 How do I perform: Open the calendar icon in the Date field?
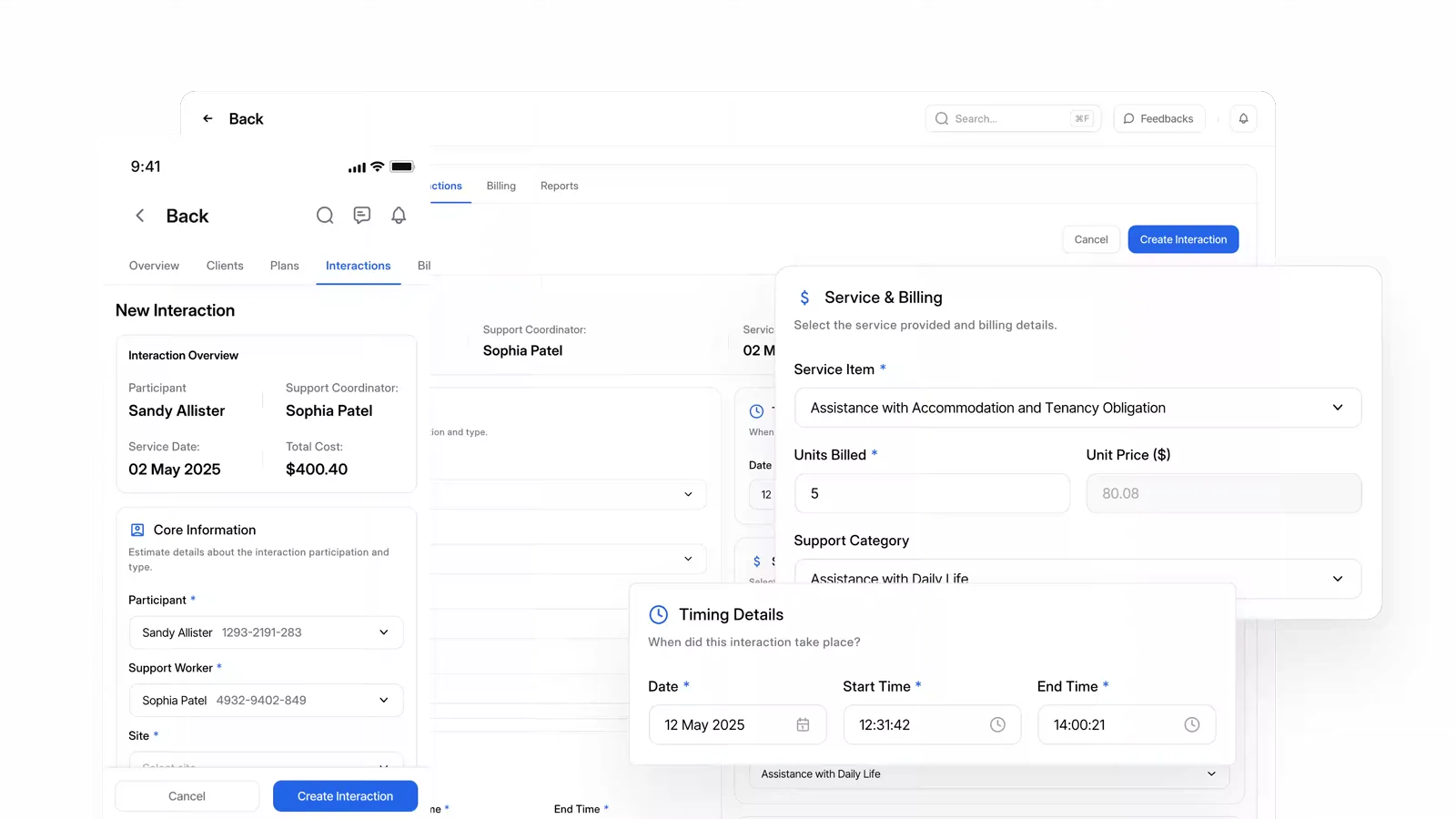pyautogui.click(x=803, y=725)
